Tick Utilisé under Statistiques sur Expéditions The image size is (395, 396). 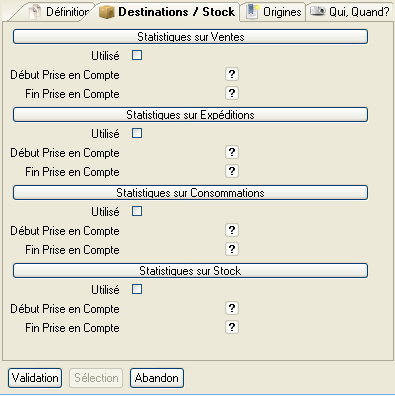click(137, 133)
